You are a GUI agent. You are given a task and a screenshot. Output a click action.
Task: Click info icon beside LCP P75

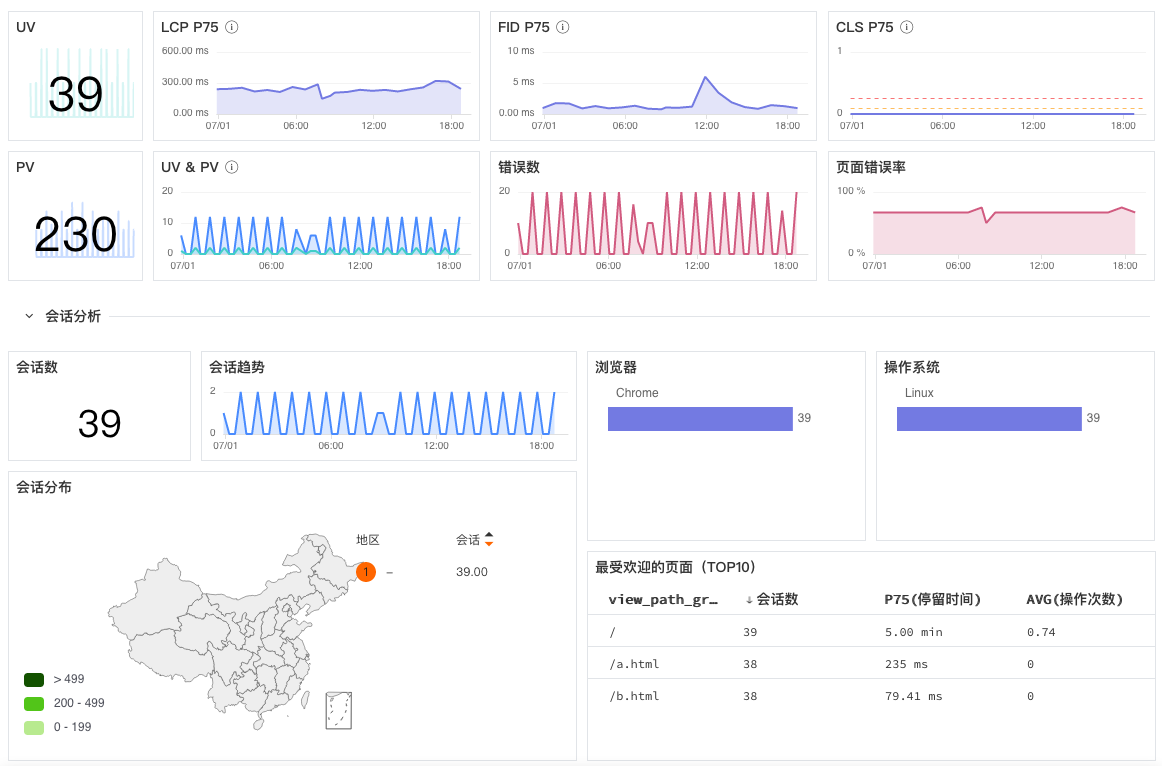click(232, 27)
